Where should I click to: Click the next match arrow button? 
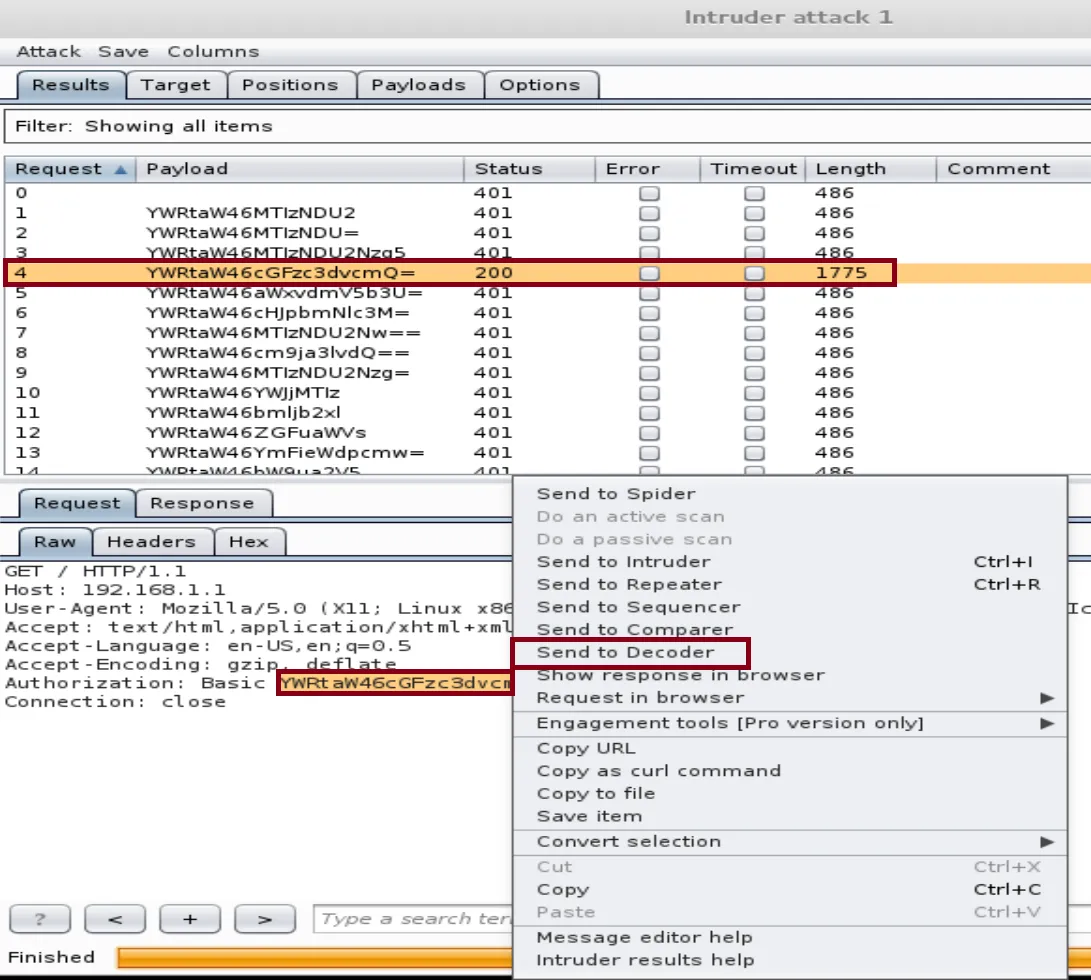click(265, 919)
